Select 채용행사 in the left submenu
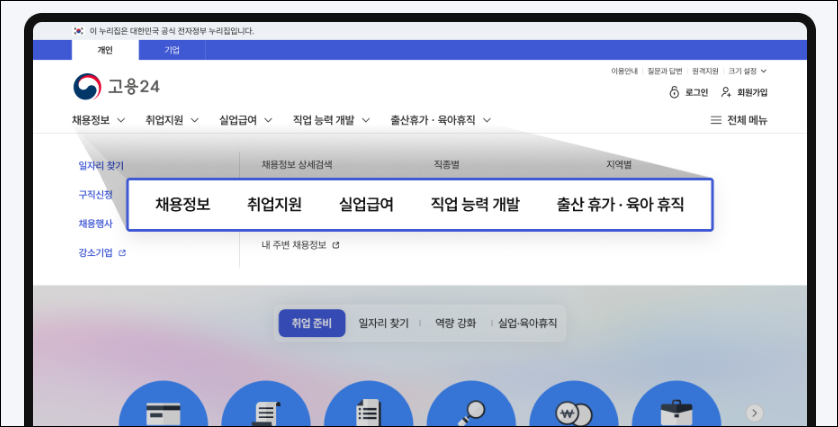Viewport: 838px width, 427px height. tap(96, 224)
